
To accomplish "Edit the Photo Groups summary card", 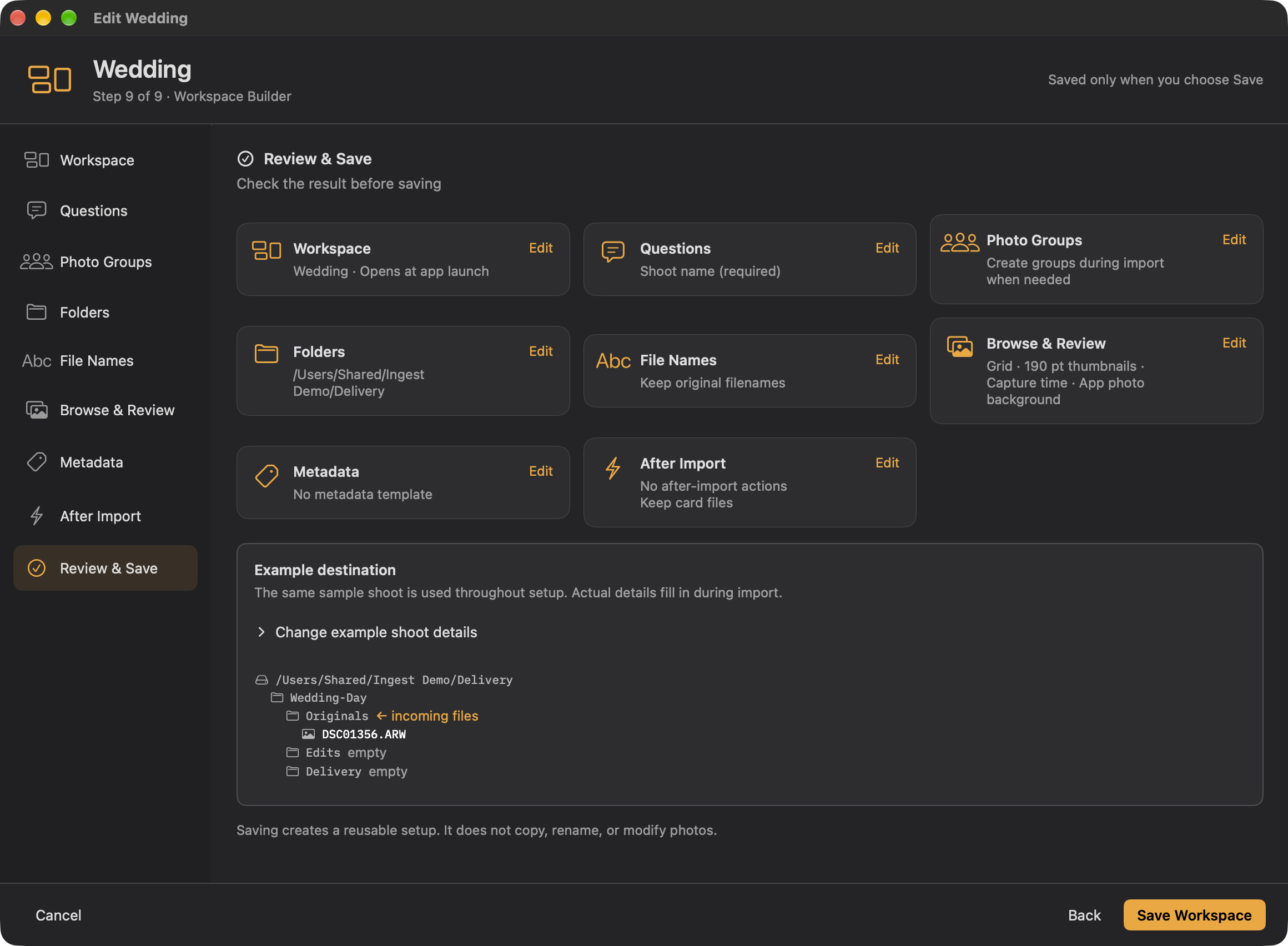I will tap(1234, 239).
